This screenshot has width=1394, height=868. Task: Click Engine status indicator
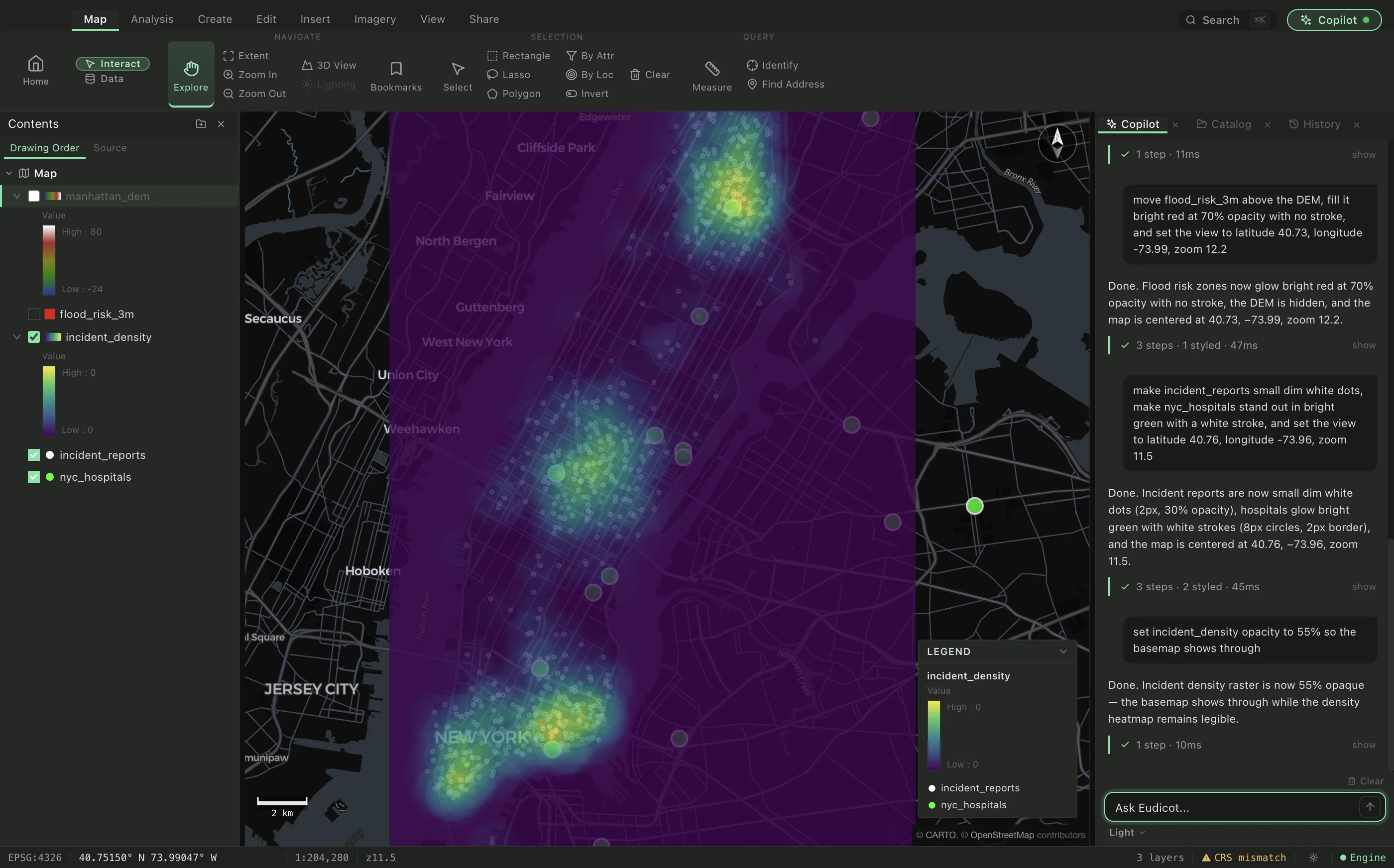[x=1363, y=857]
